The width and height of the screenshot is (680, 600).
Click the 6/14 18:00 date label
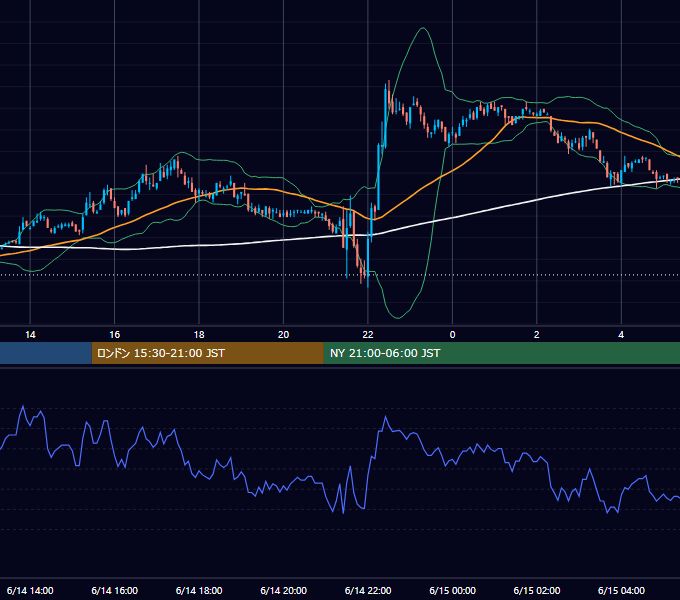(x=199, y=590)
